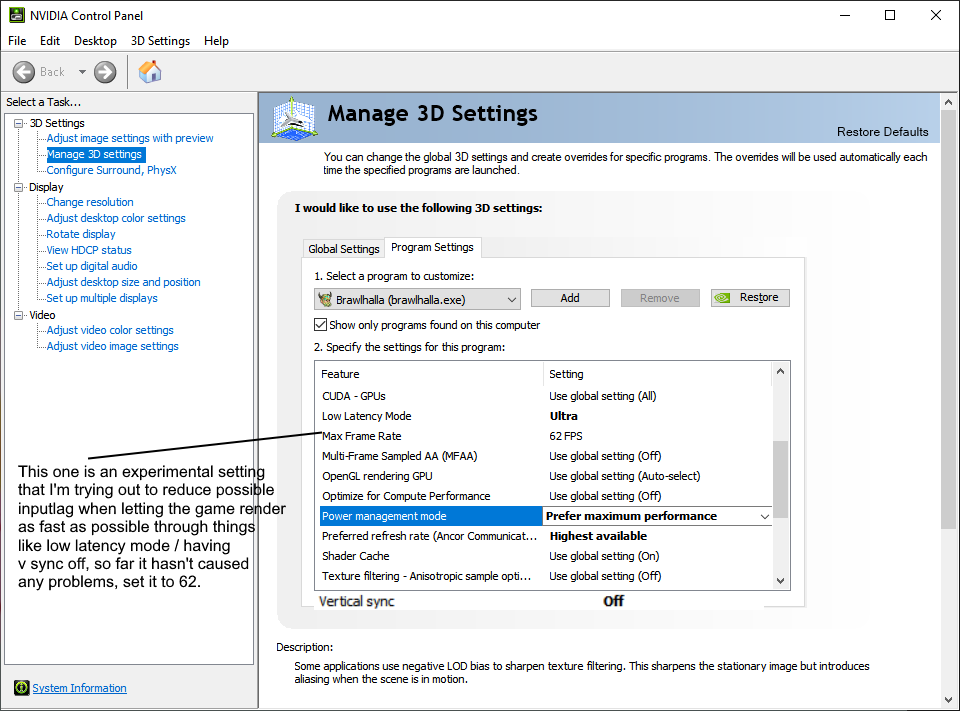The image size is (960, 711).
Task: Click the Back arrow icon
Action: click(24, 72)
